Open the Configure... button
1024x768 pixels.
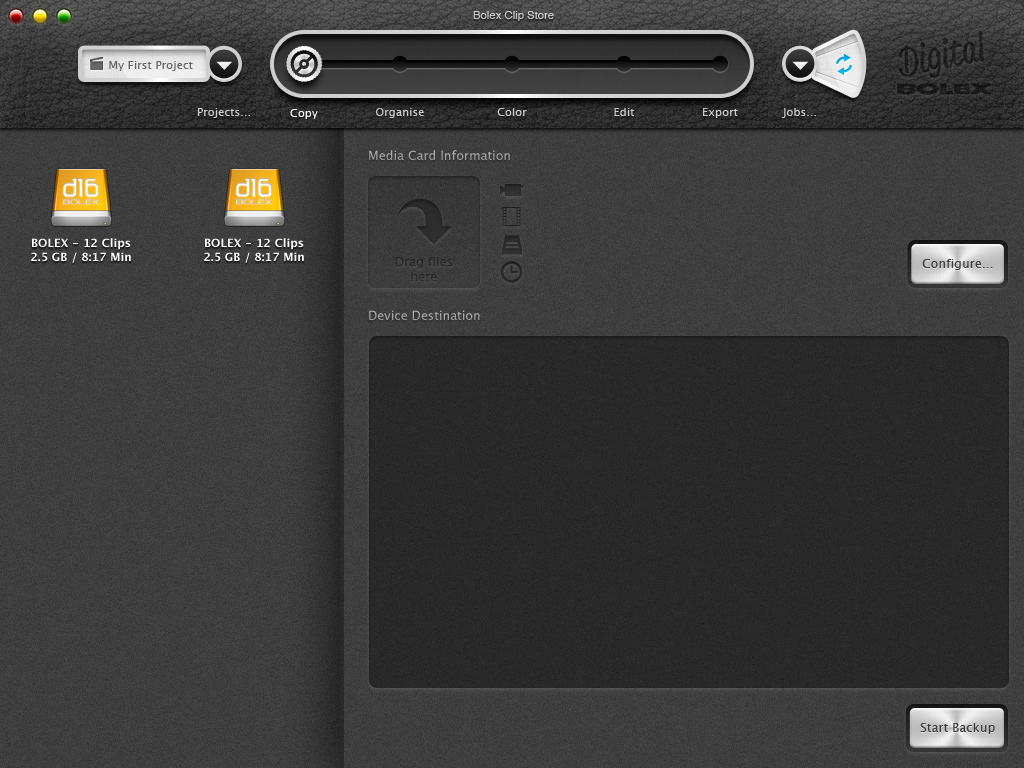coord(957,264)
